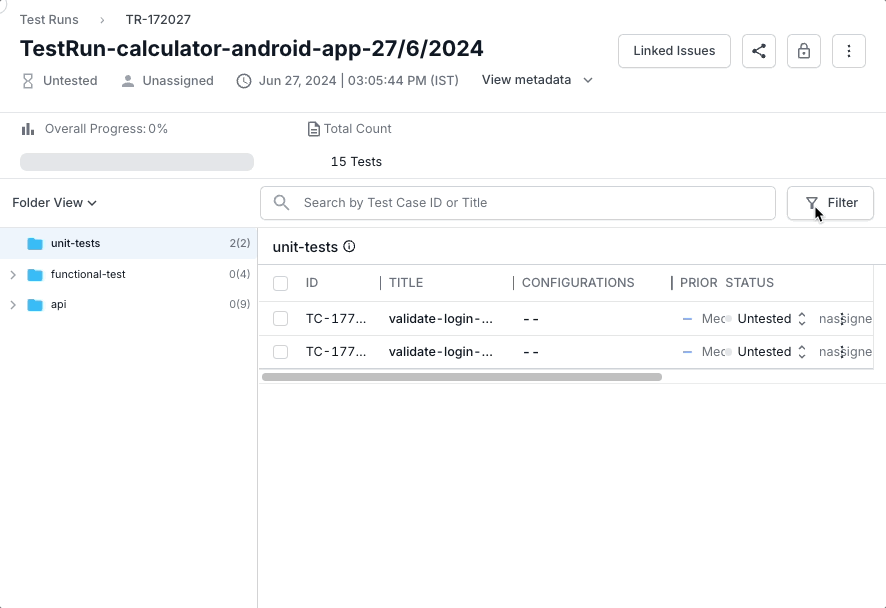Click the info icon beside unit-tests heading
The width and height of the screenshot is (886, 608).
(349, 247)
